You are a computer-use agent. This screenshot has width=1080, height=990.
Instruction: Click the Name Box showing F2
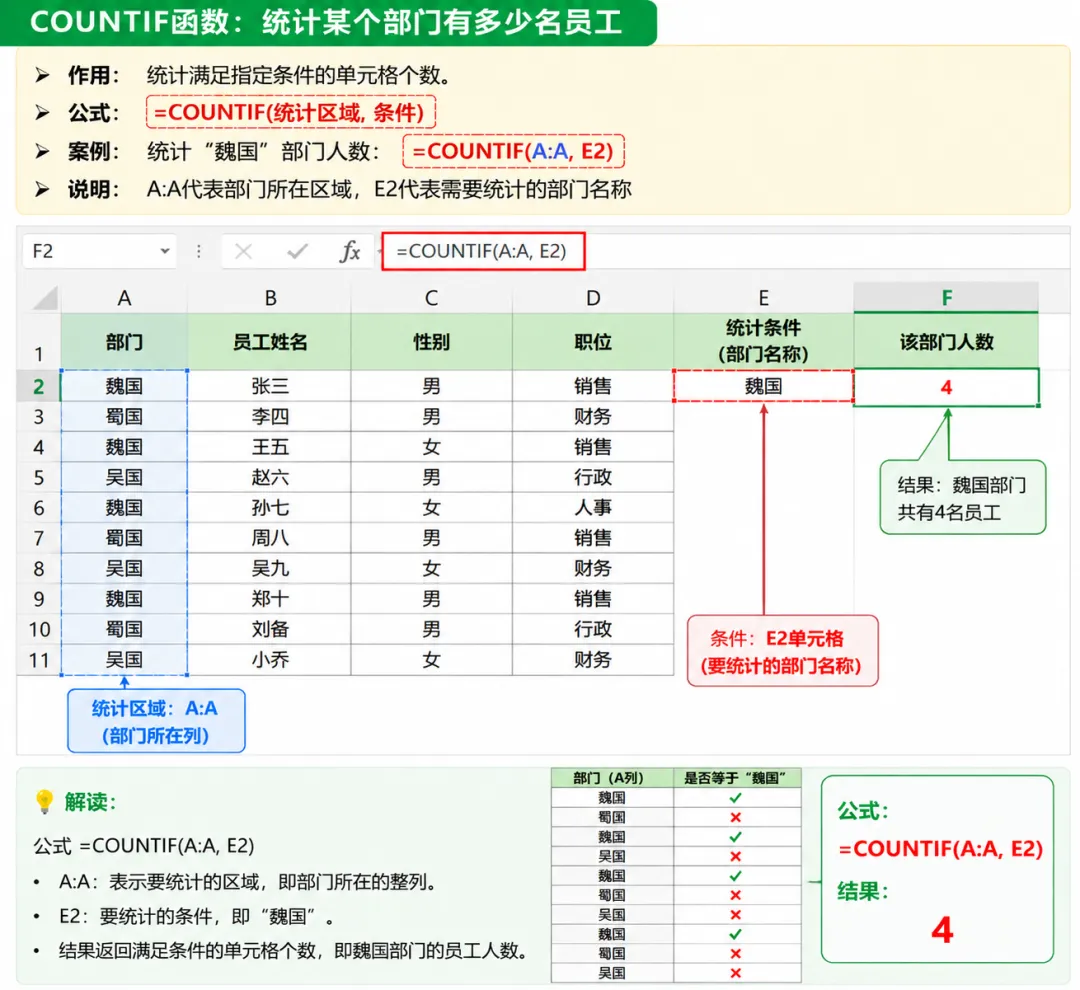99,251
